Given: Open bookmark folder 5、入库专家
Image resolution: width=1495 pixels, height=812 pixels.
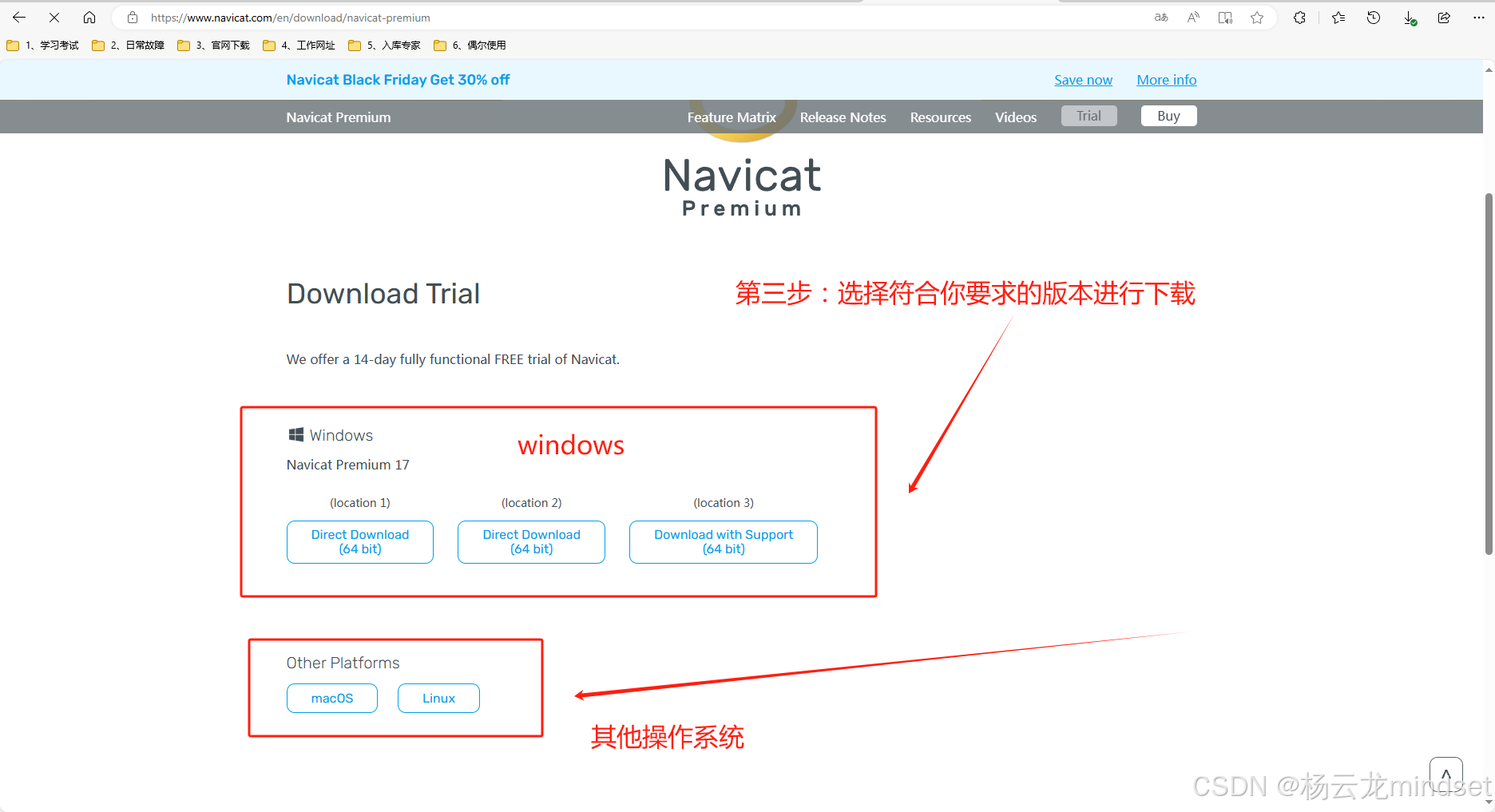Looking at the screenshot, I should point(385,46).
